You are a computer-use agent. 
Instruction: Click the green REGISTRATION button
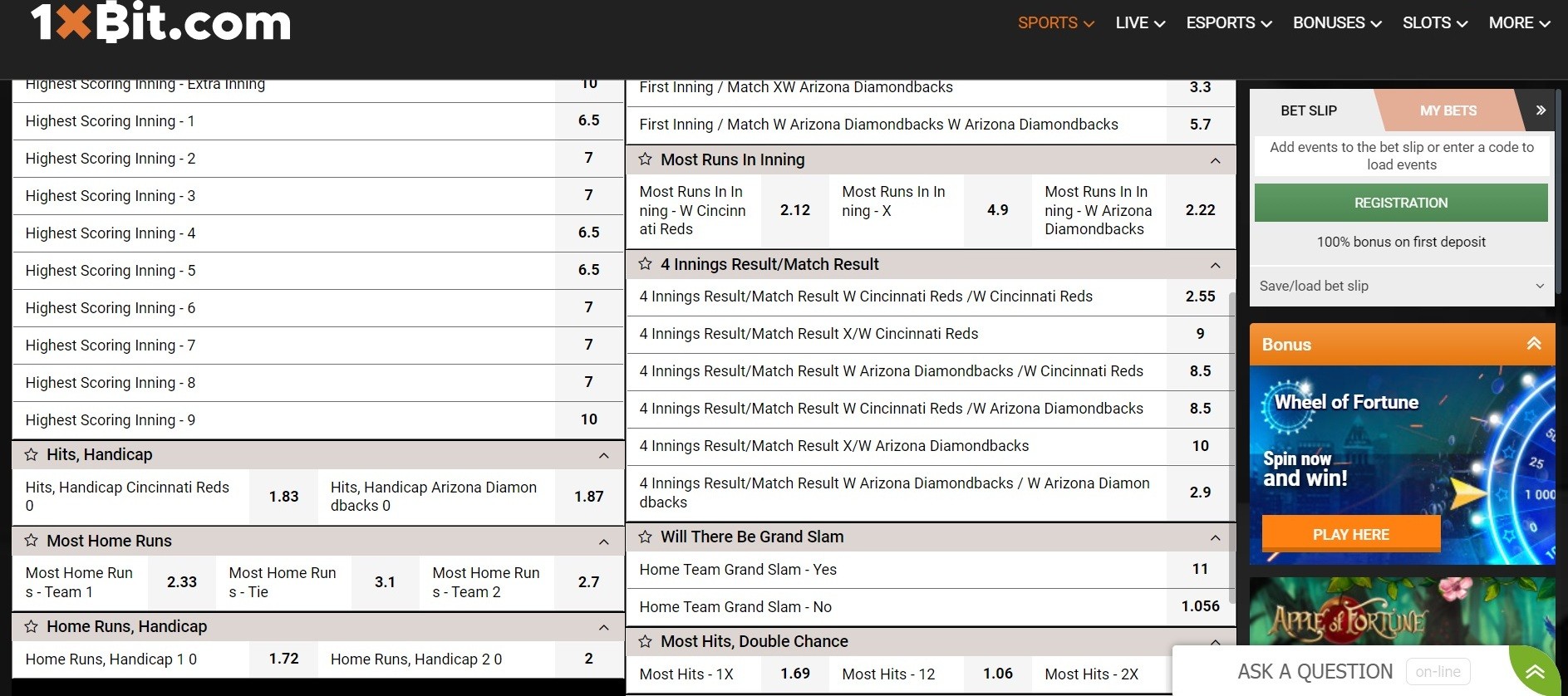[1401, 203]
